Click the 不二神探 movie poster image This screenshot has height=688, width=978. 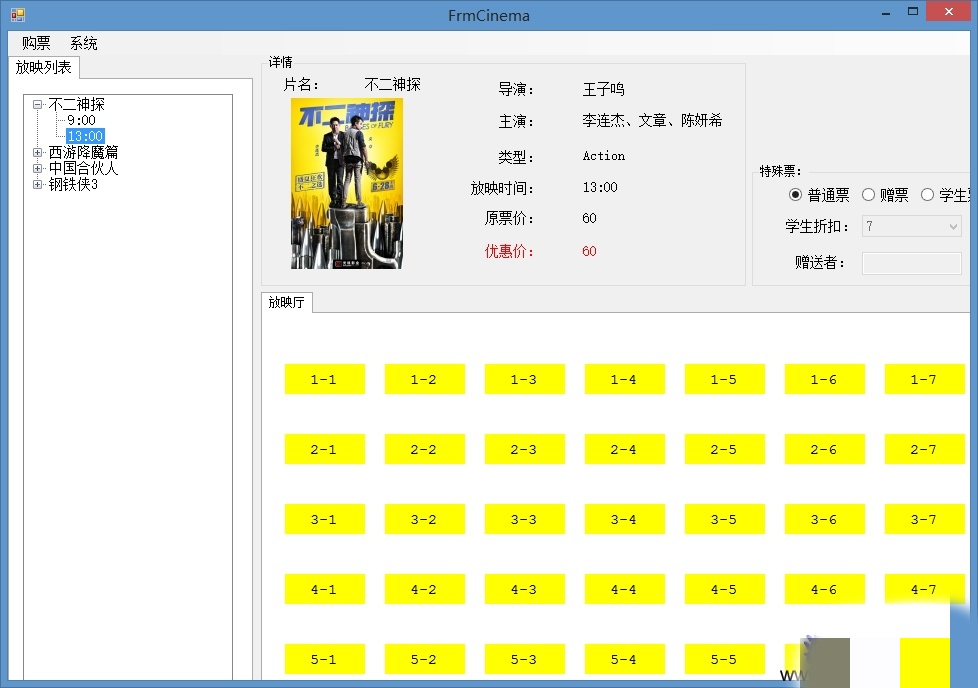346,183
